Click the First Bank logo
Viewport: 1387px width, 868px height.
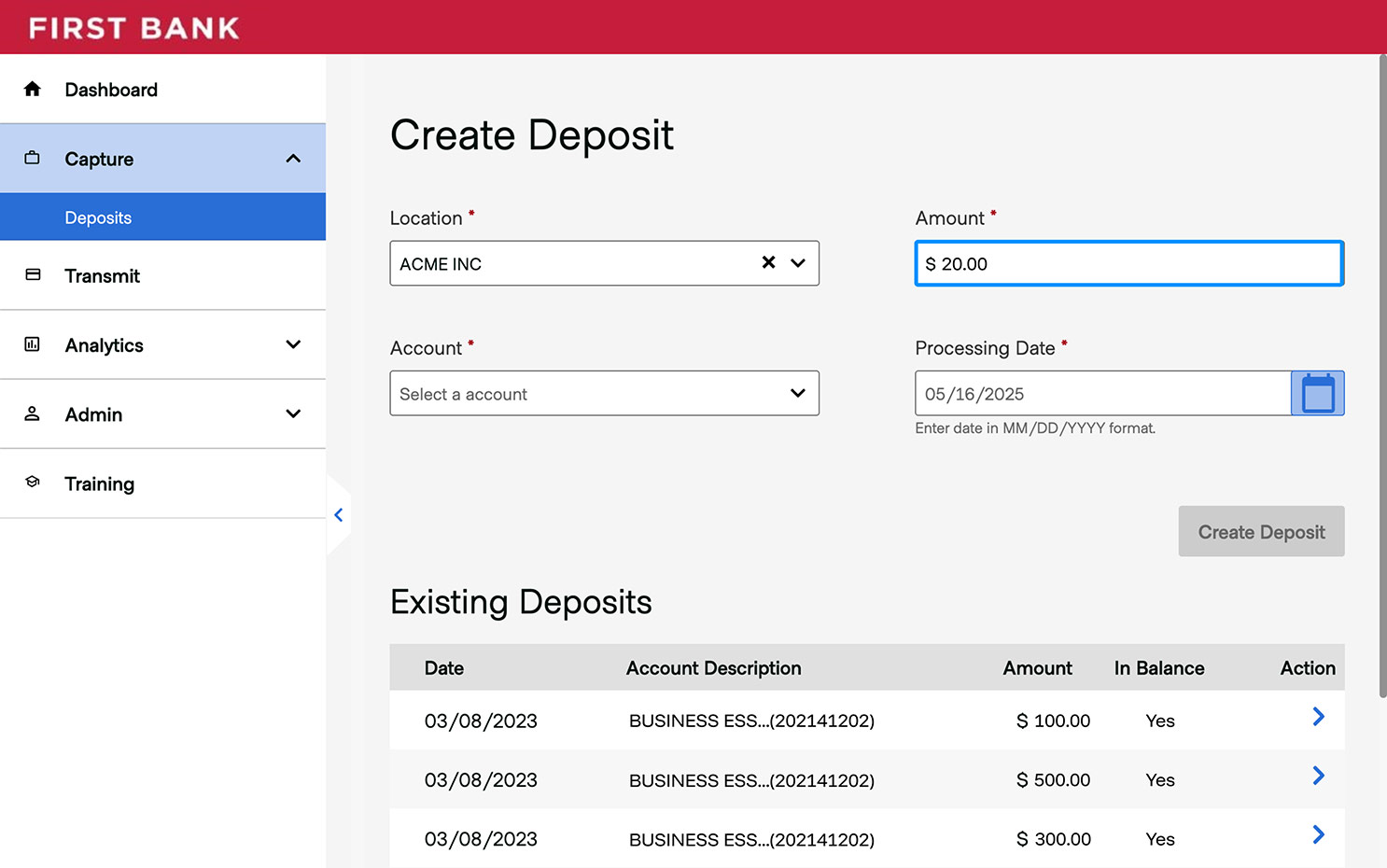[x=134, y=28]
